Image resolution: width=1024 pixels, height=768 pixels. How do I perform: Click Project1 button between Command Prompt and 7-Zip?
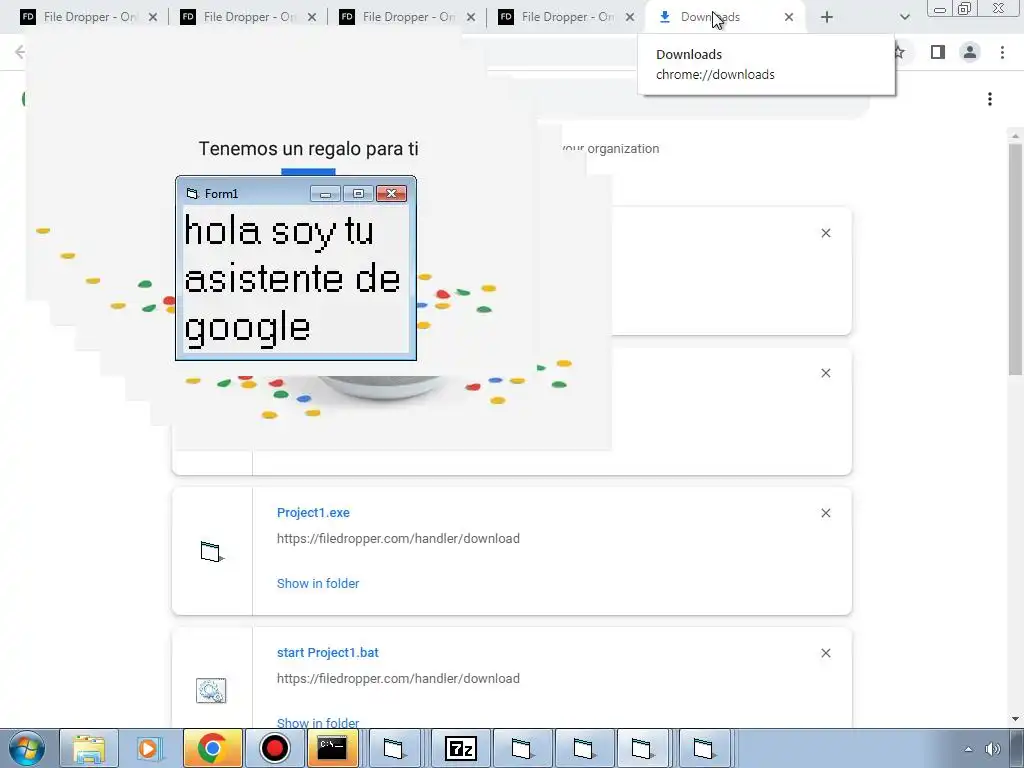(x=394, y=748)
